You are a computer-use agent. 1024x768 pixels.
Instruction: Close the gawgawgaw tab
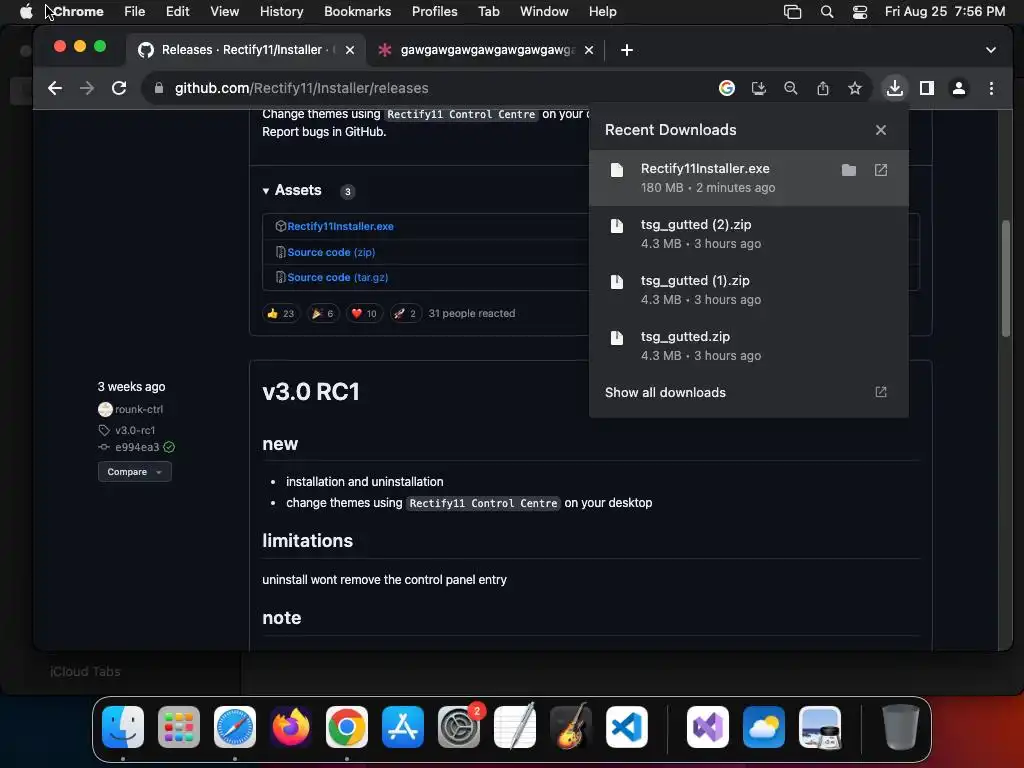589,50
